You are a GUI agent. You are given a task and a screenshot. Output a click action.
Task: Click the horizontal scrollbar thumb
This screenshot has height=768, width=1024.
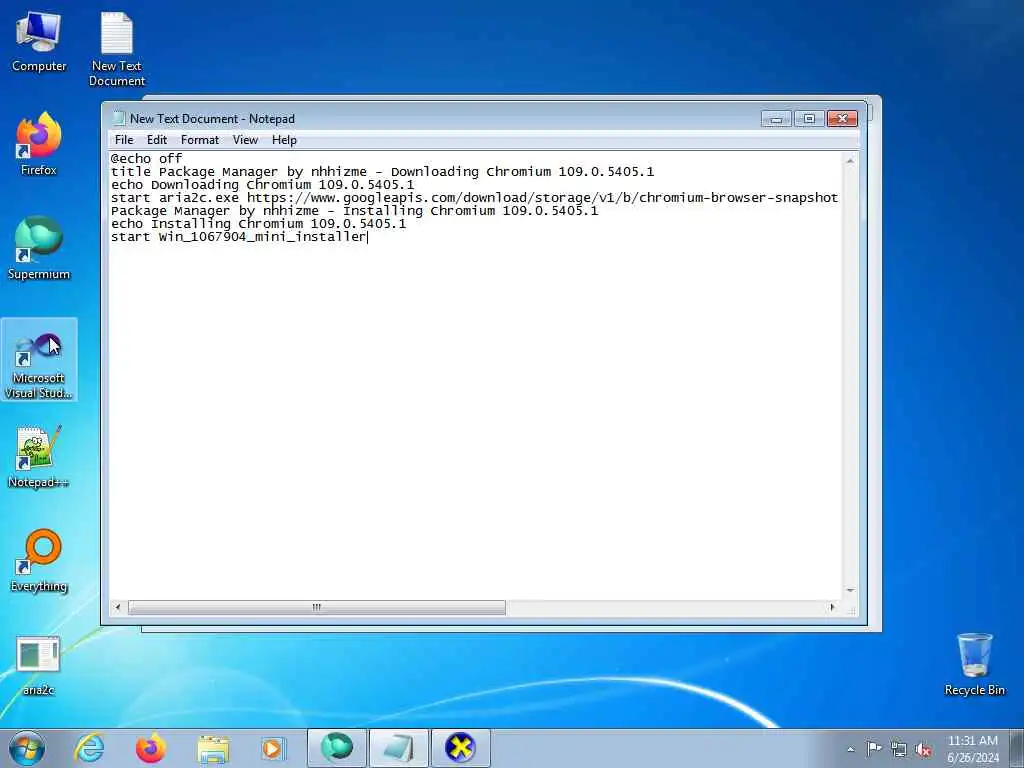pyautogui.click(x=317, y=607)
